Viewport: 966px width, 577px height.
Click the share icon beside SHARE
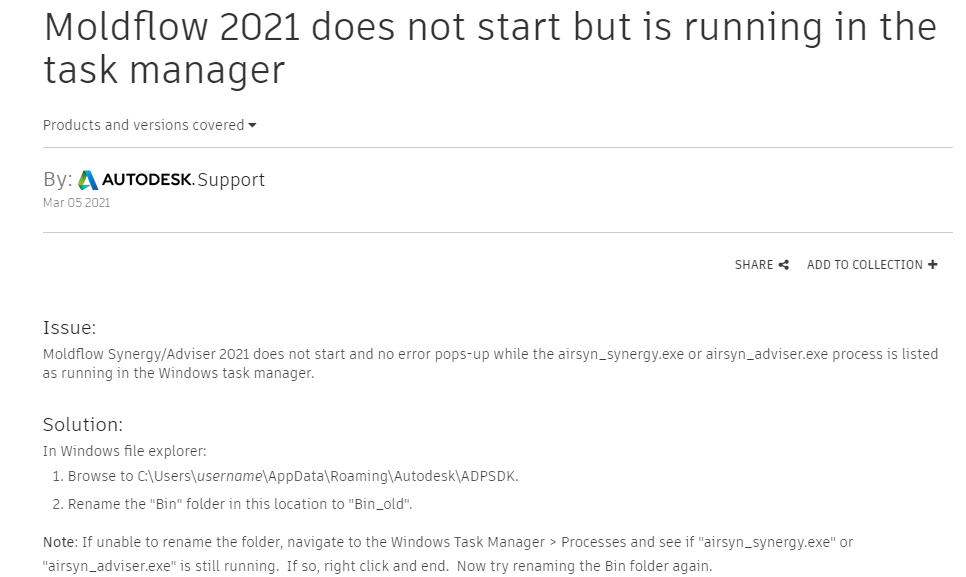784,265
